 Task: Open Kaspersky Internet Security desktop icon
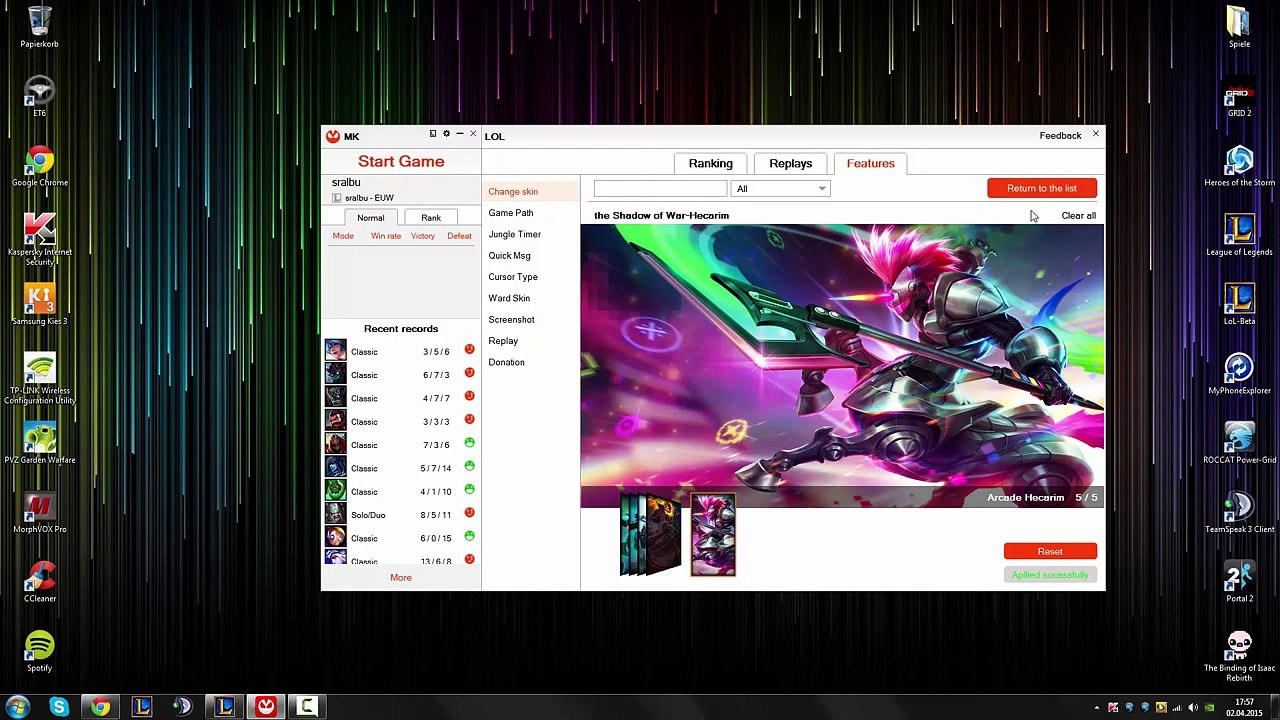(39, 238)
